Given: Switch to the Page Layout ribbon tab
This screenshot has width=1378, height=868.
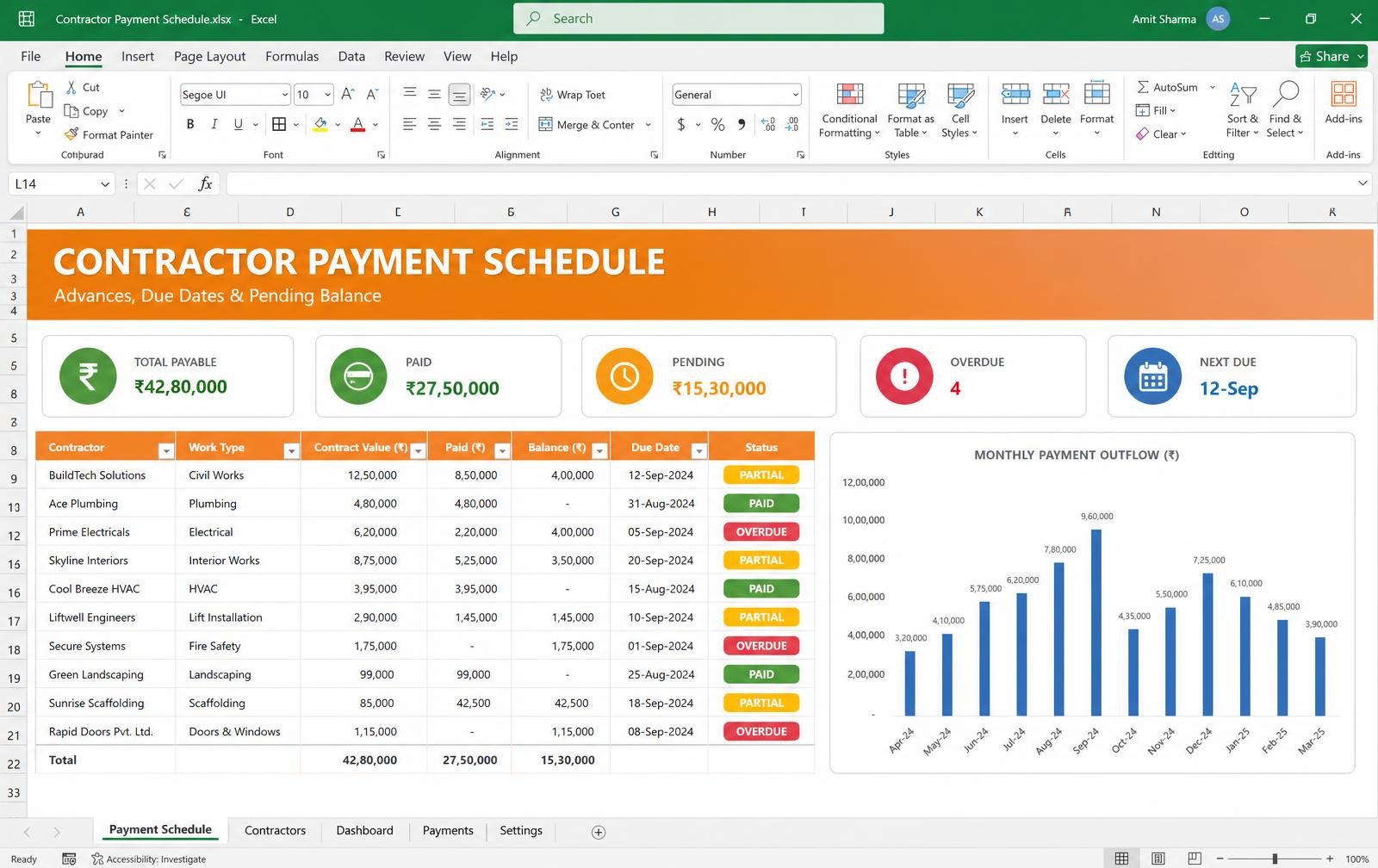Looking at the screenshot, I should click(x=209, y=56).
